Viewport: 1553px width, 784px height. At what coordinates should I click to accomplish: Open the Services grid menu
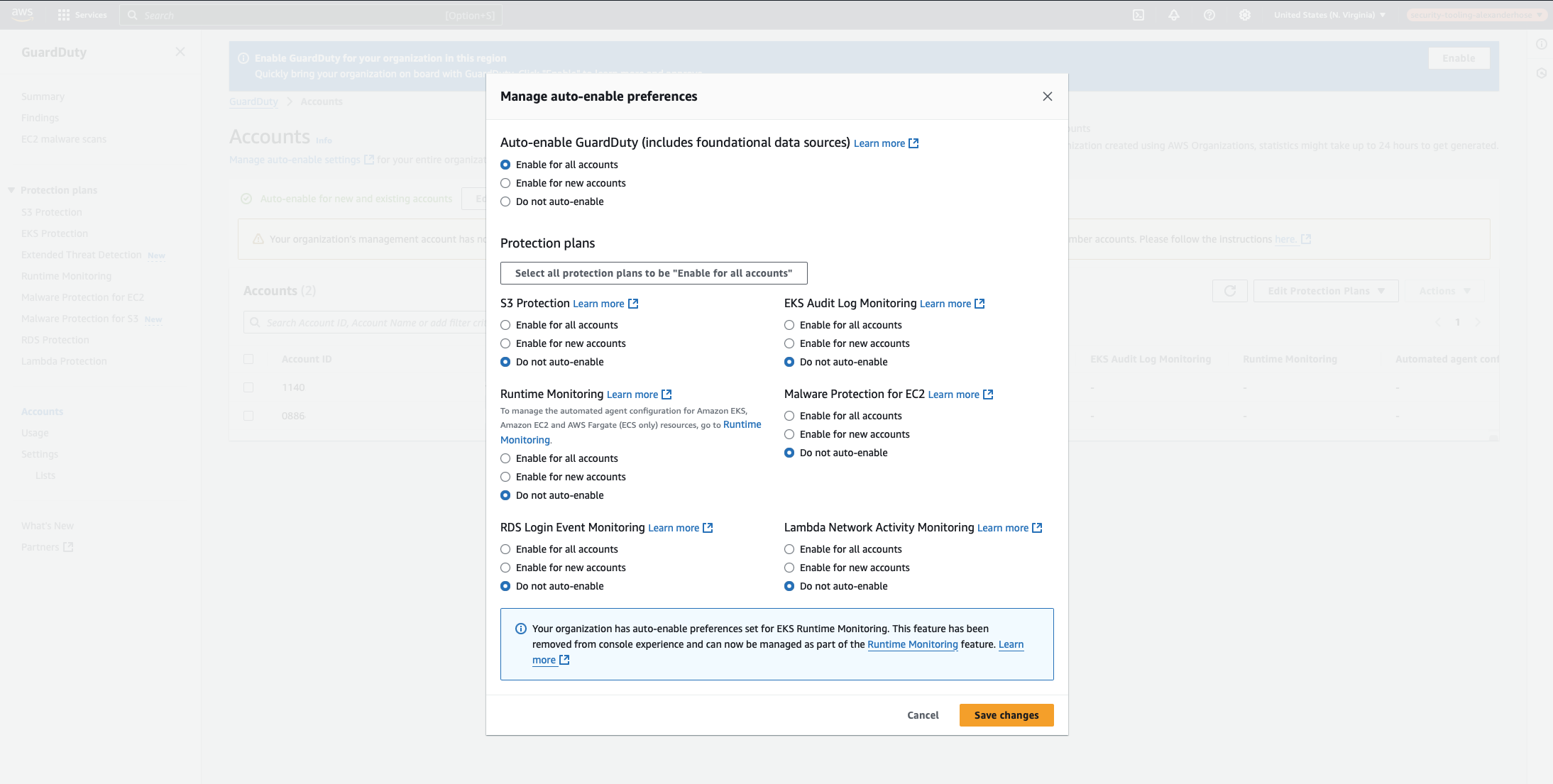pos(82,15)
